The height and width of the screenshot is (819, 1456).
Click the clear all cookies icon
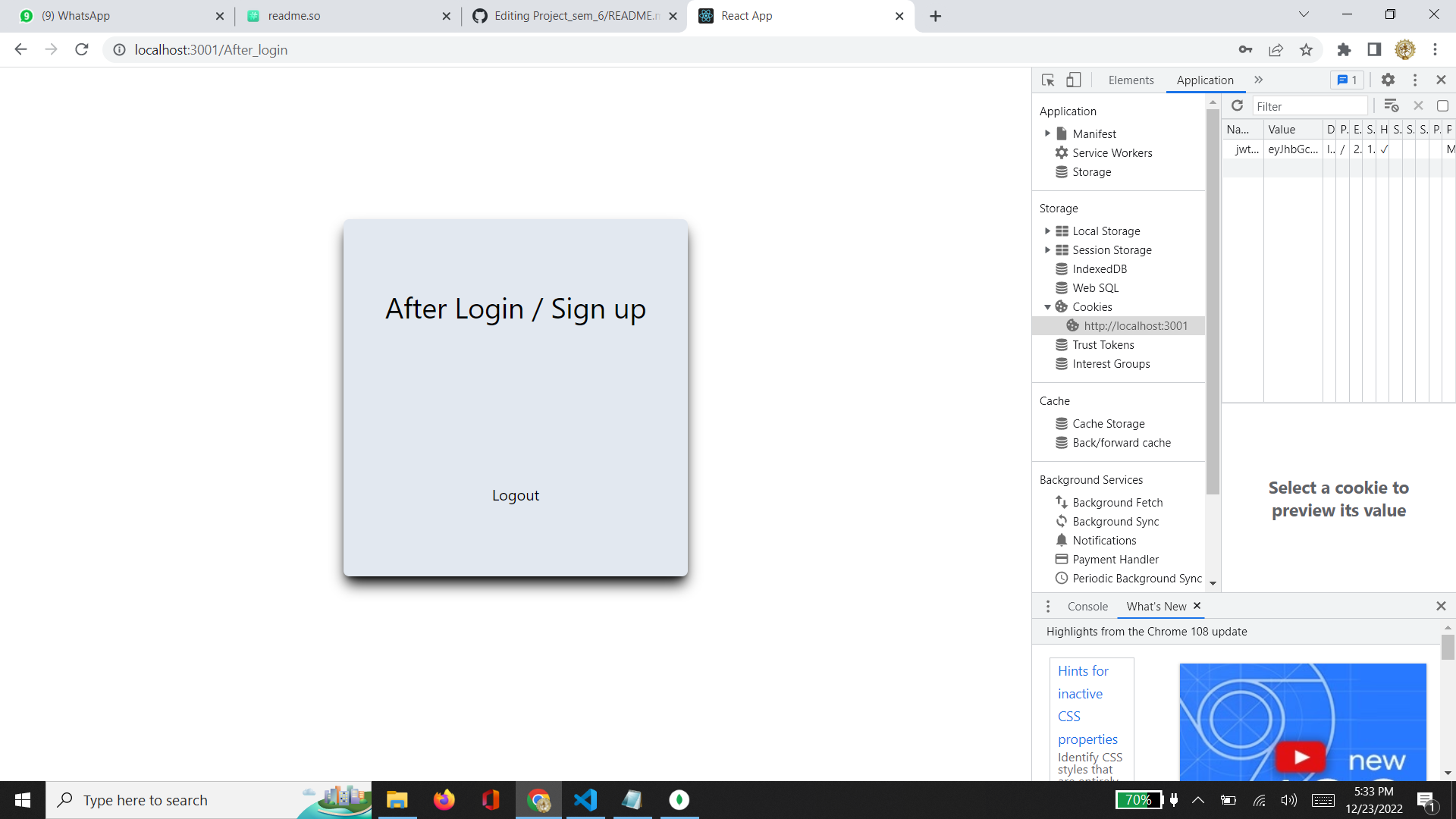coord(1391,105)
